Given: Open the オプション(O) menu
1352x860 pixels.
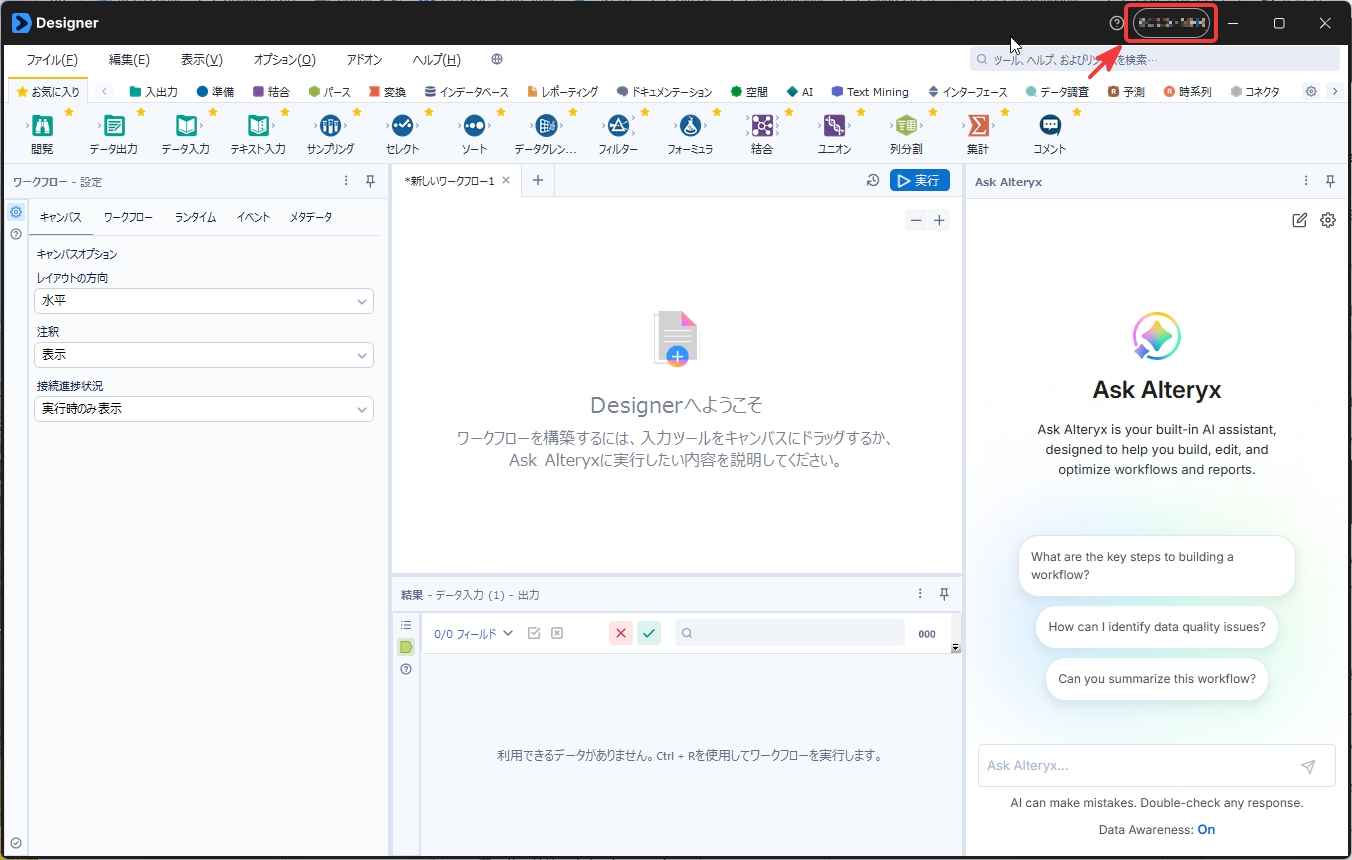Looking at the screenshot, I should click(x=284, y=59).
